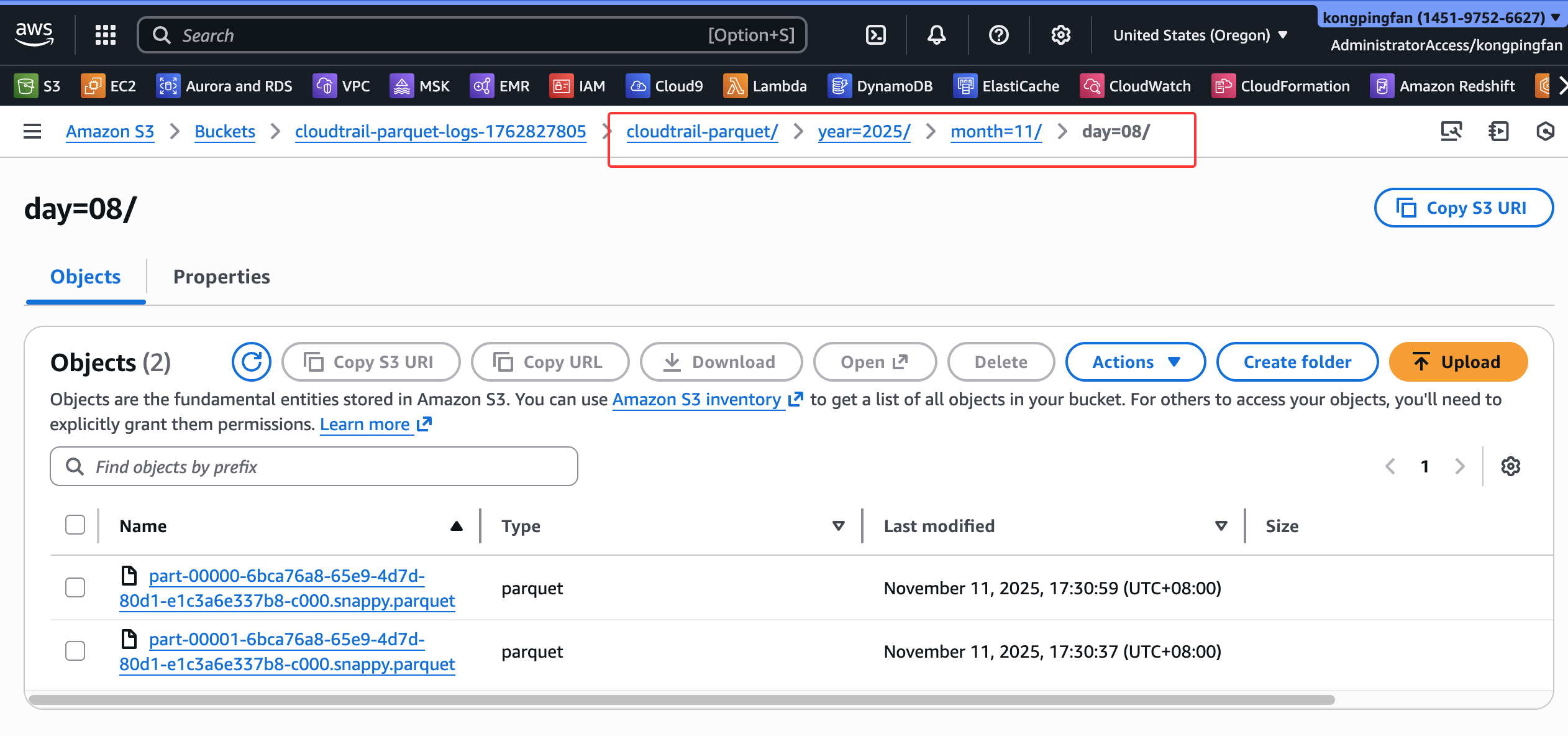Open the AWS services grid menu

coord(106,35)
